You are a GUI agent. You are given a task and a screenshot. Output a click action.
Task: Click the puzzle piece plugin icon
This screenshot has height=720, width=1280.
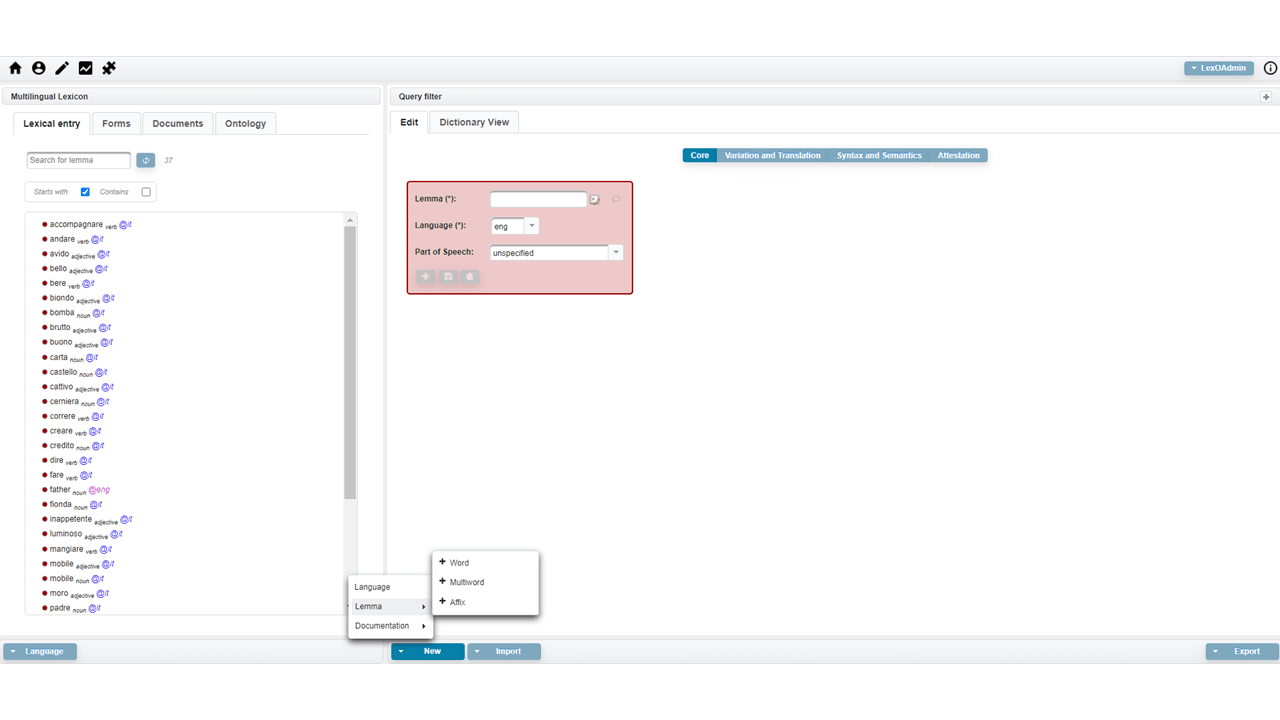pyautogui.click(x=109, y=68)
